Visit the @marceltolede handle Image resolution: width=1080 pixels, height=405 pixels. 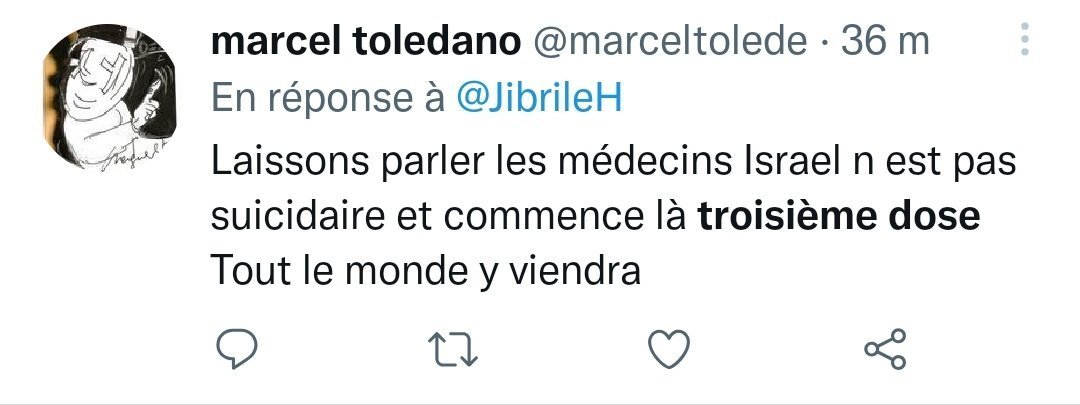669,42
